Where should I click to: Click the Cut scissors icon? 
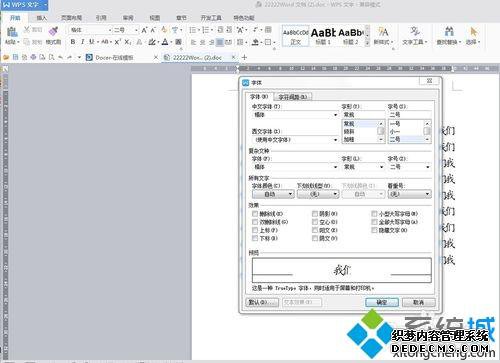pos(27,30)
